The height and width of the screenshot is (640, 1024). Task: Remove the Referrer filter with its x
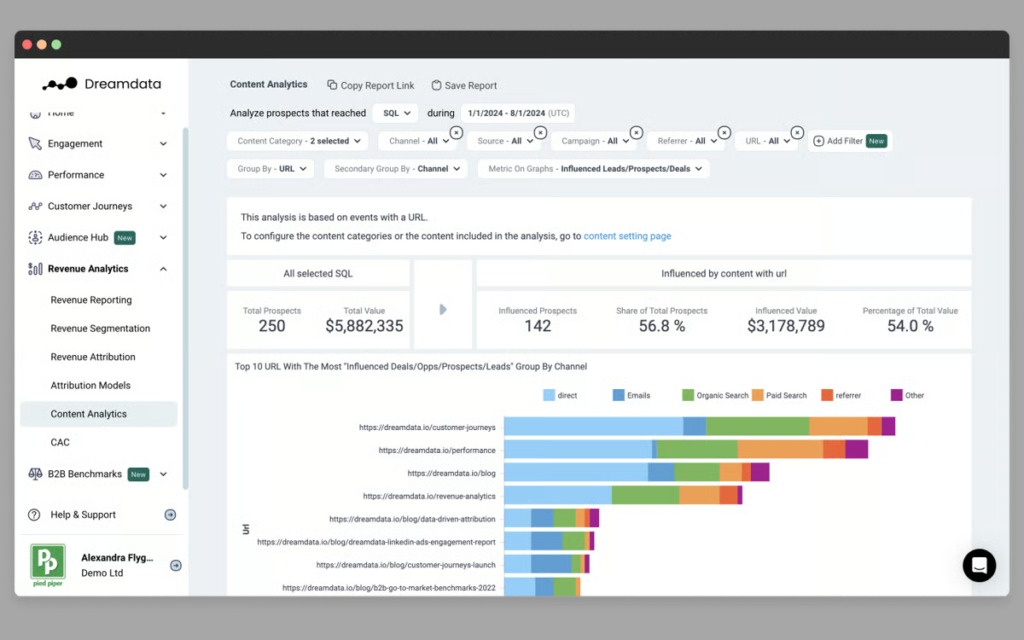click(724, 133)
